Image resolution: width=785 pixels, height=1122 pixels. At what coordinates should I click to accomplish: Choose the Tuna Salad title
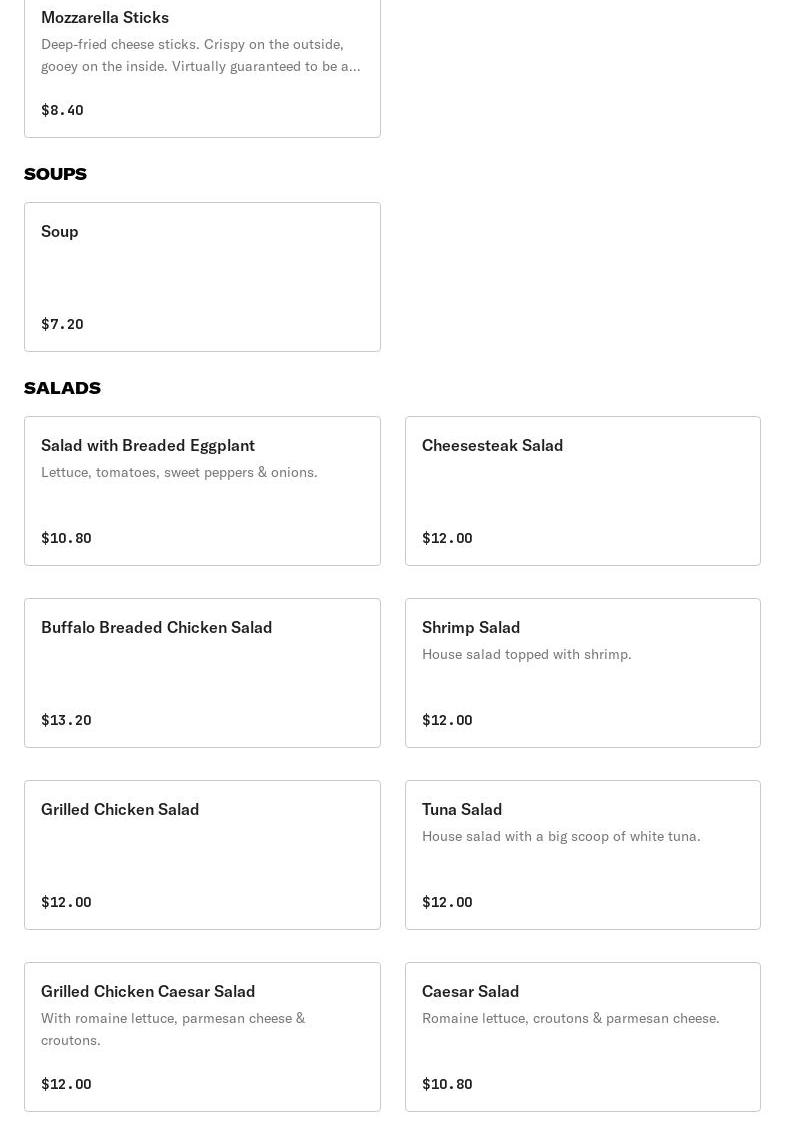point(462,809)
